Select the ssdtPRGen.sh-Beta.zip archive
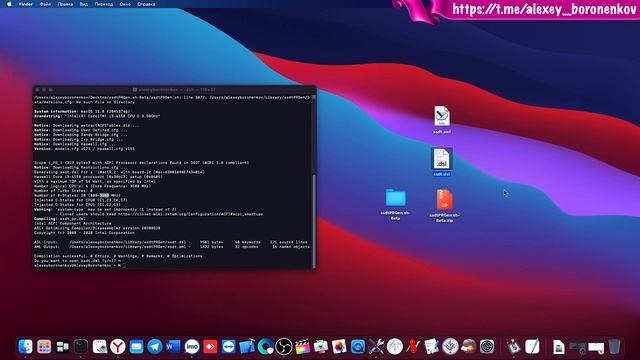The height and width of the screenshot is (360, 640). coord(444,206)
